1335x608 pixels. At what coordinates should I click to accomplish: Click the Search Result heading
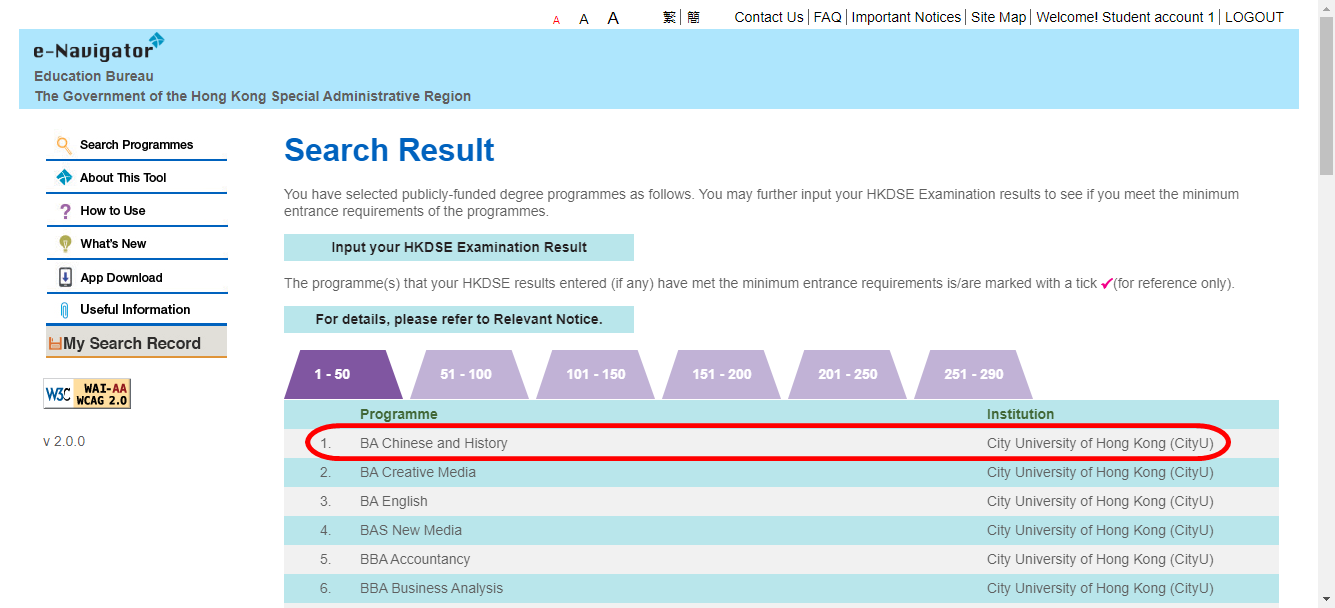pyautogui.click(x=389, y=150)
